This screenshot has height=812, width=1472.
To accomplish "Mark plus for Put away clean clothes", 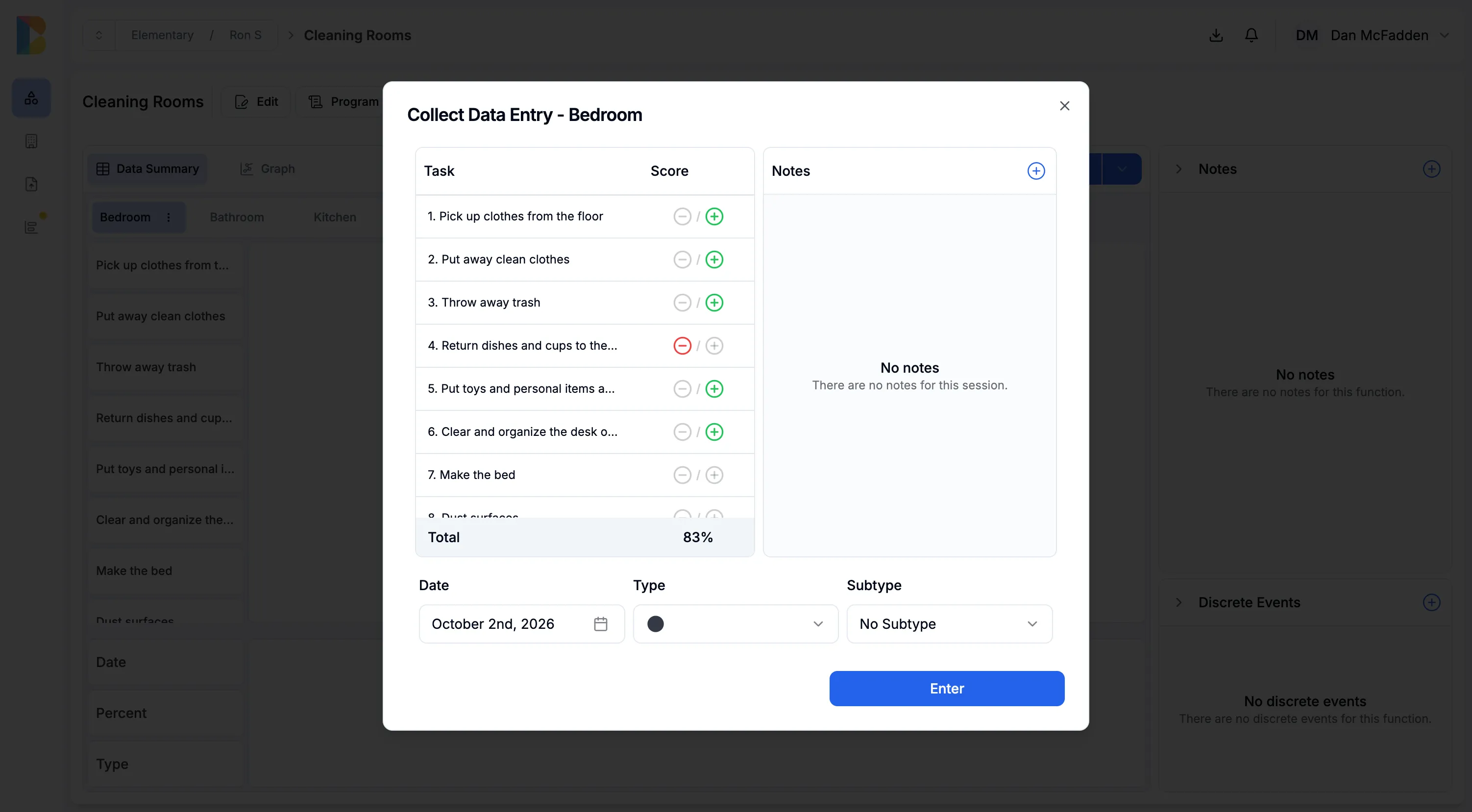I will (x=714, y=260).
